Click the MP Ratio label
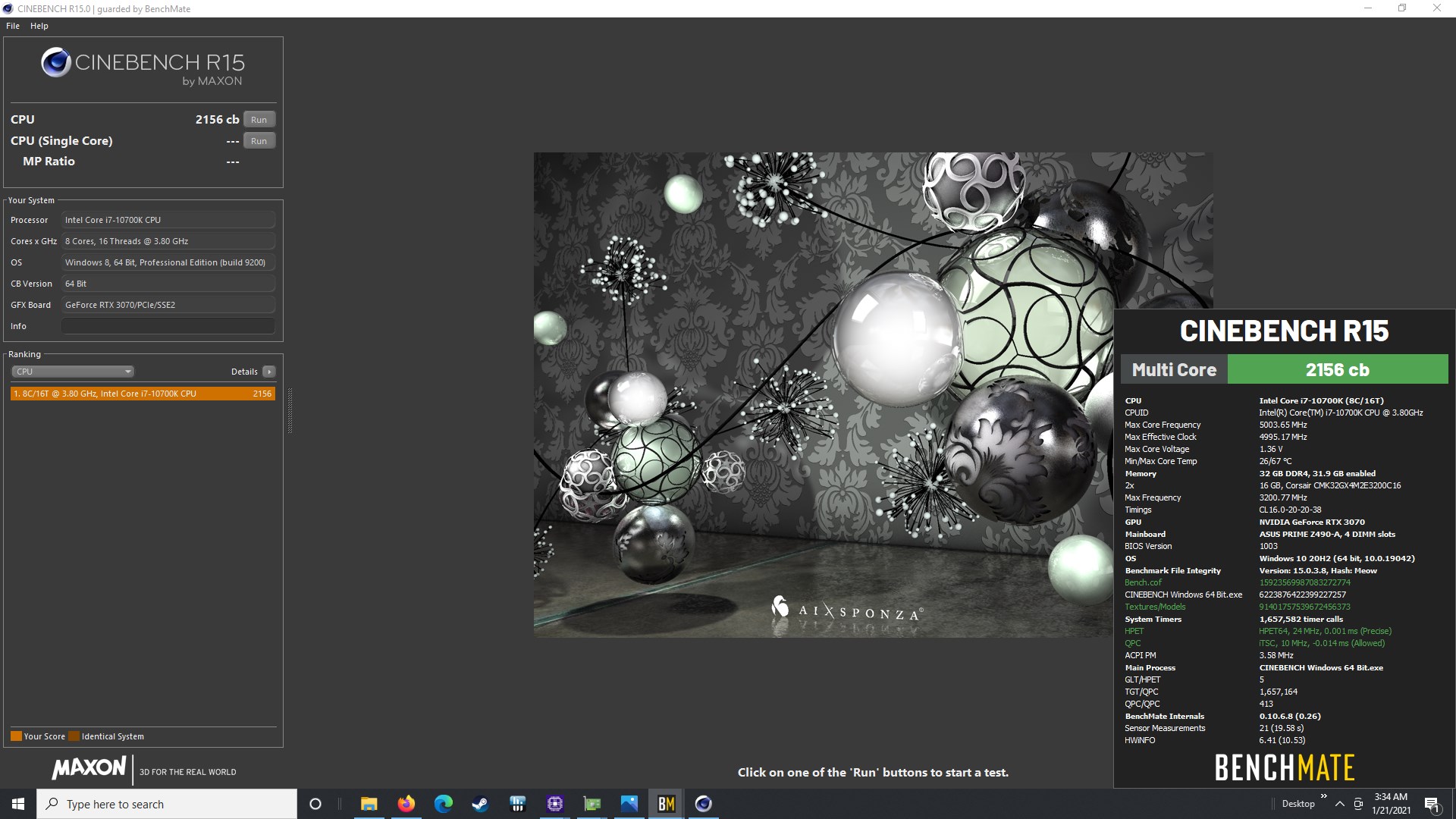The width and height of the screenshot is (1456, 819). pyautogui.click(x=49, y=162)
